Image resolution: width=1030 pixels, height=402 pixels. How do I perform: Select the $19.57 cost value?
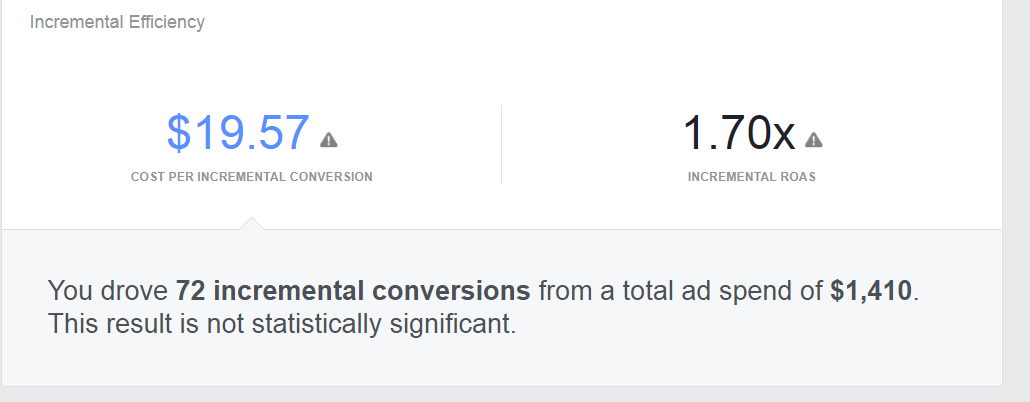[x=238, y=134]
